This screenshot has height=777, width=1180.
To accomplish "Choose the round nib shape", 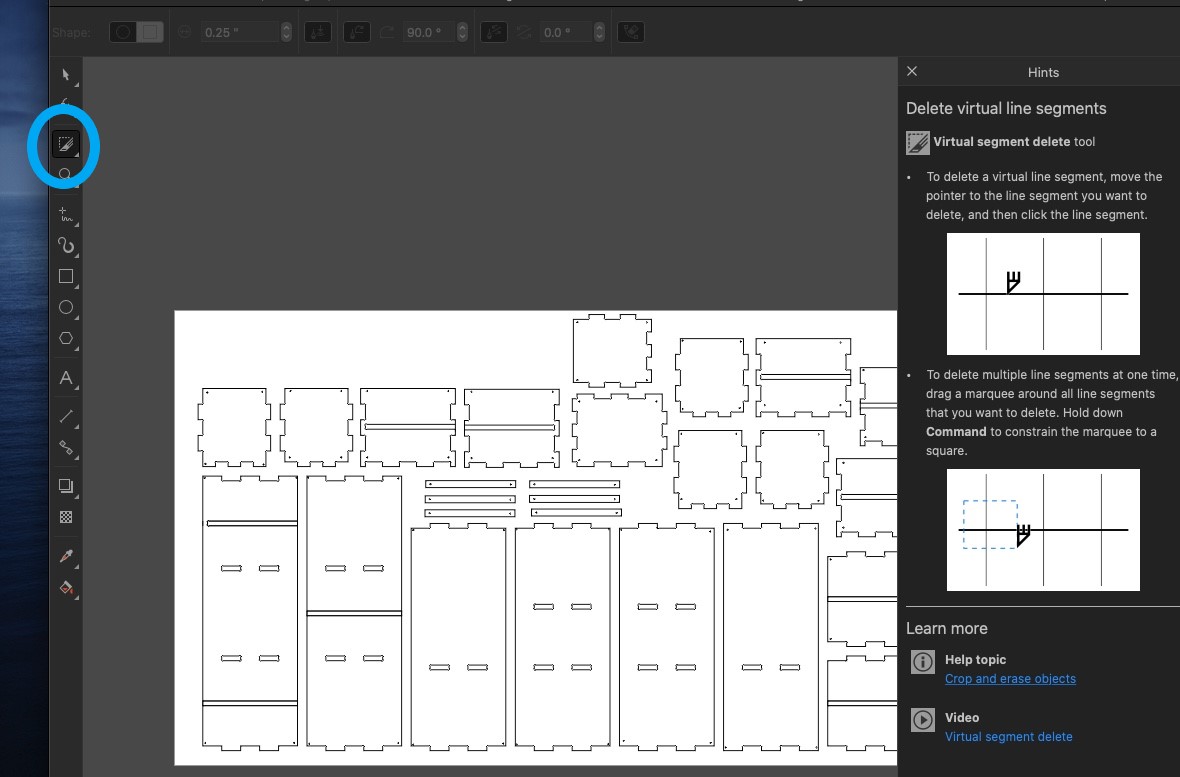I will point(123,32).
